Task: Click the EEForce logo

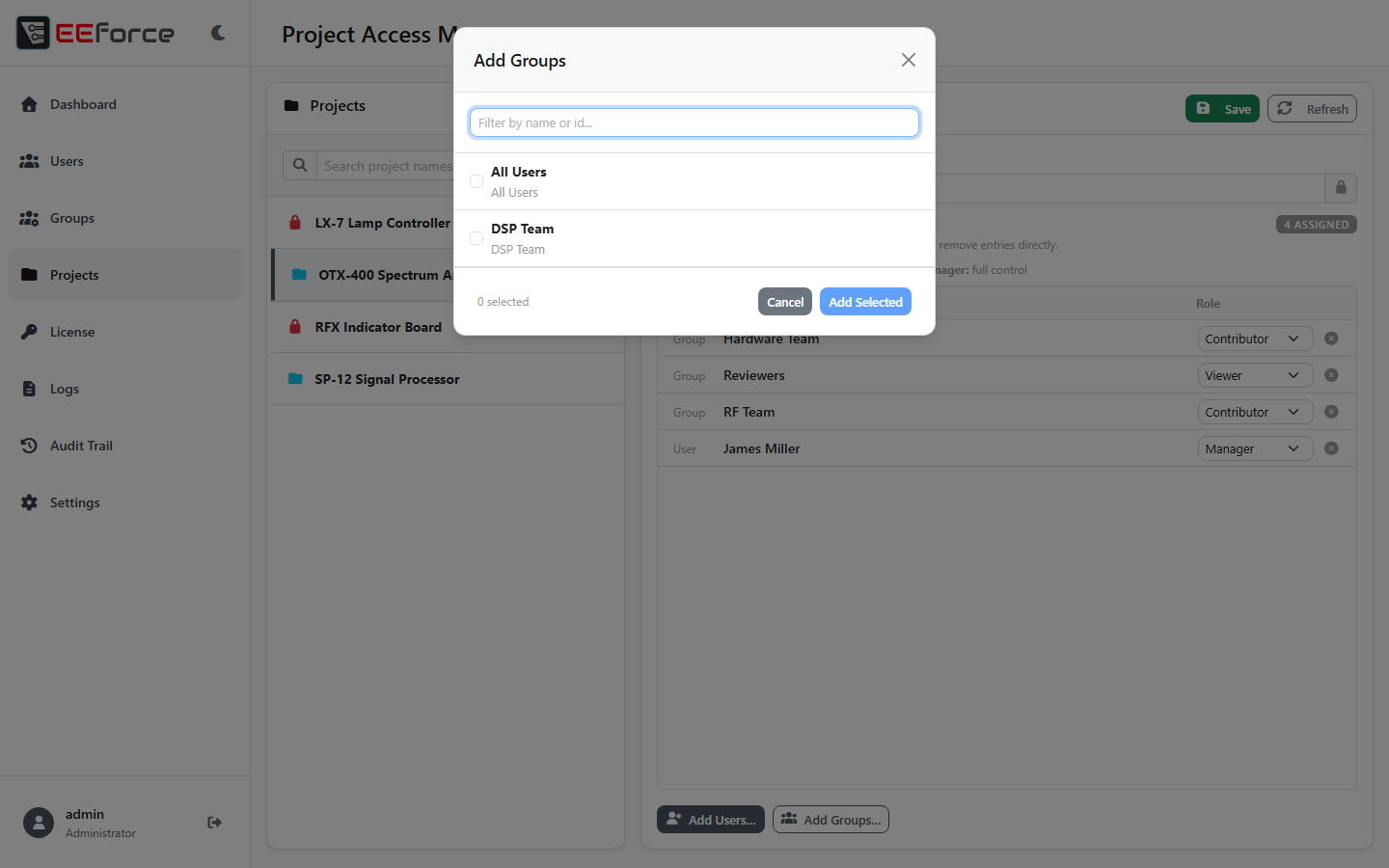Action: coord(95,33)
